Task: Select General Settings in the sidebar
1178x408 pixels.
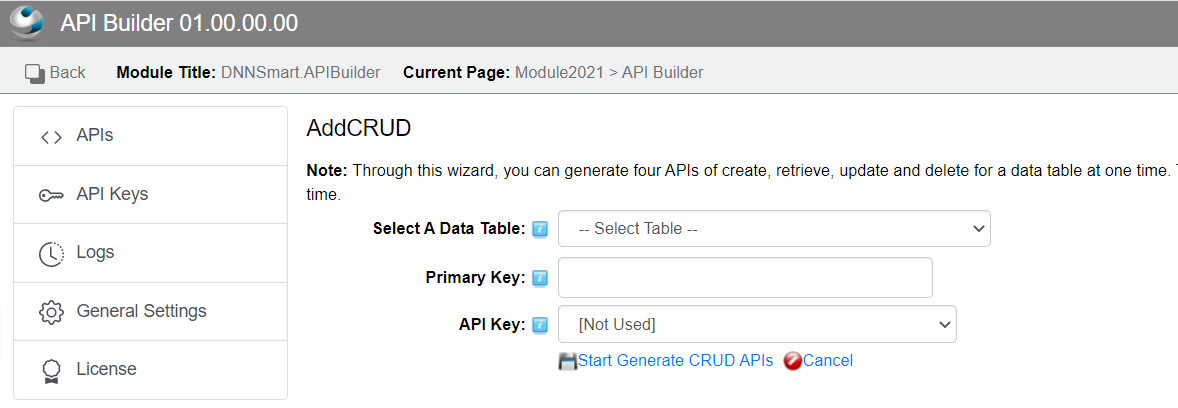Action: (150, 311)
